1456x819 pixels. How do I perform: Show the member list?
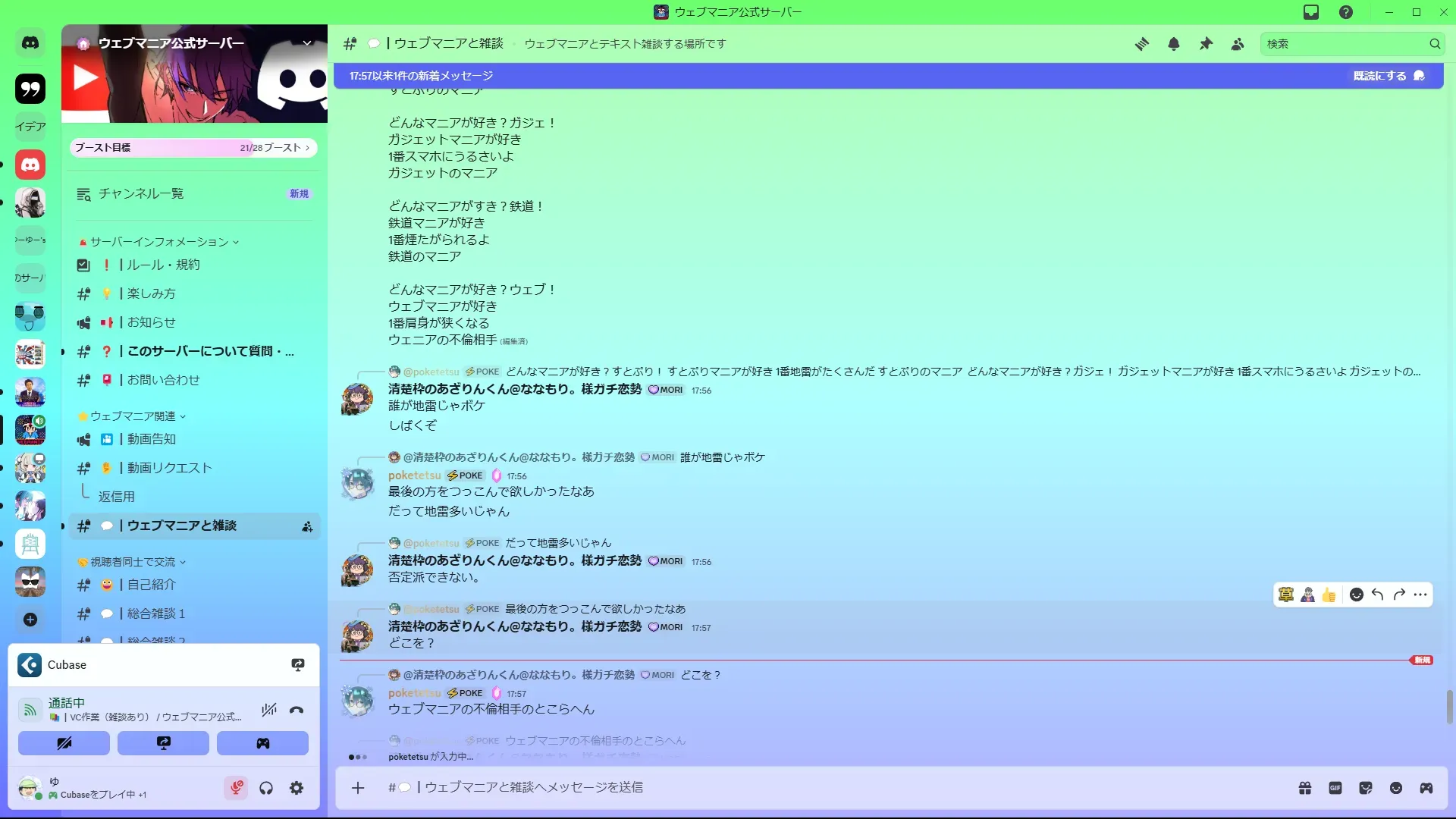coord(1238,44)
